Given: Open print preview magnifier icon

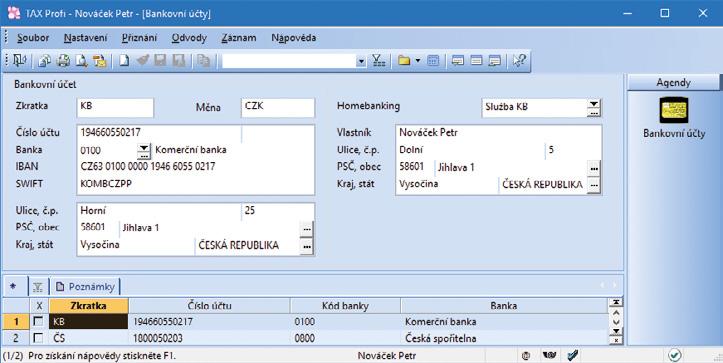Looking at the screenshot, I should (x=82, y=61).
